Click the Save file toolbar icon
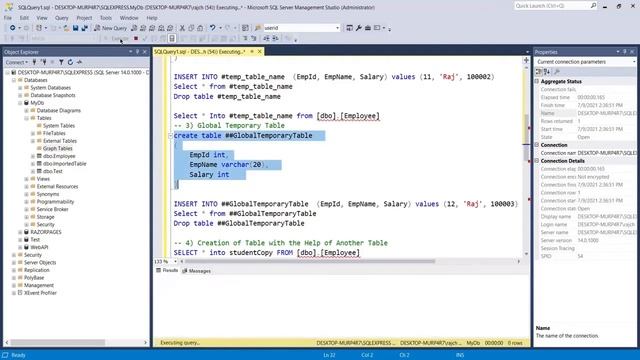640x360 pixels. (x=76, y=28)
